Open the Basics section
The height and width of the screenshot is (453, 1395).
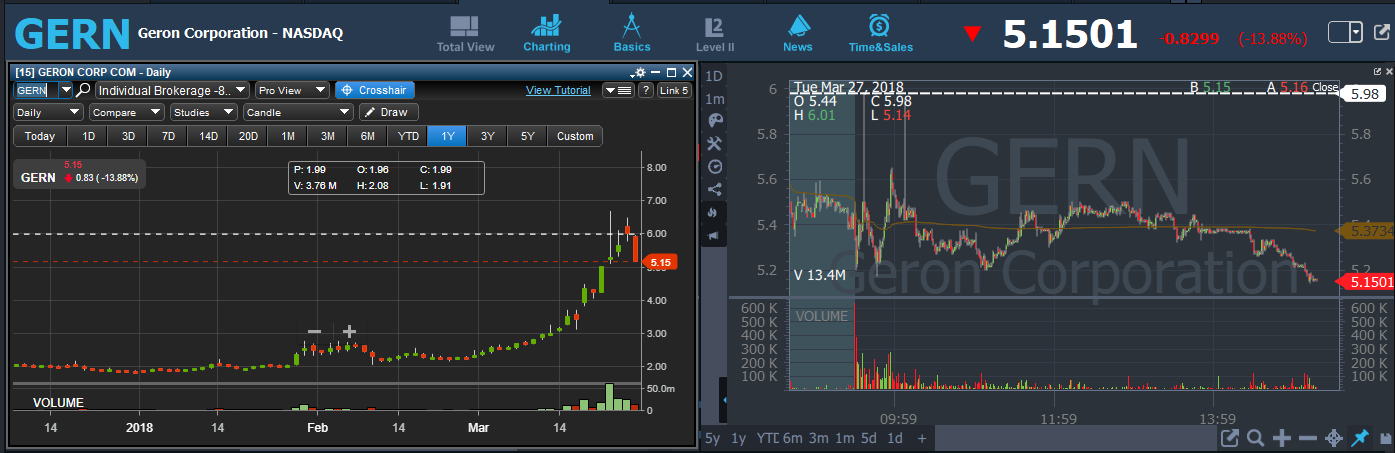[x=632, y=33]
